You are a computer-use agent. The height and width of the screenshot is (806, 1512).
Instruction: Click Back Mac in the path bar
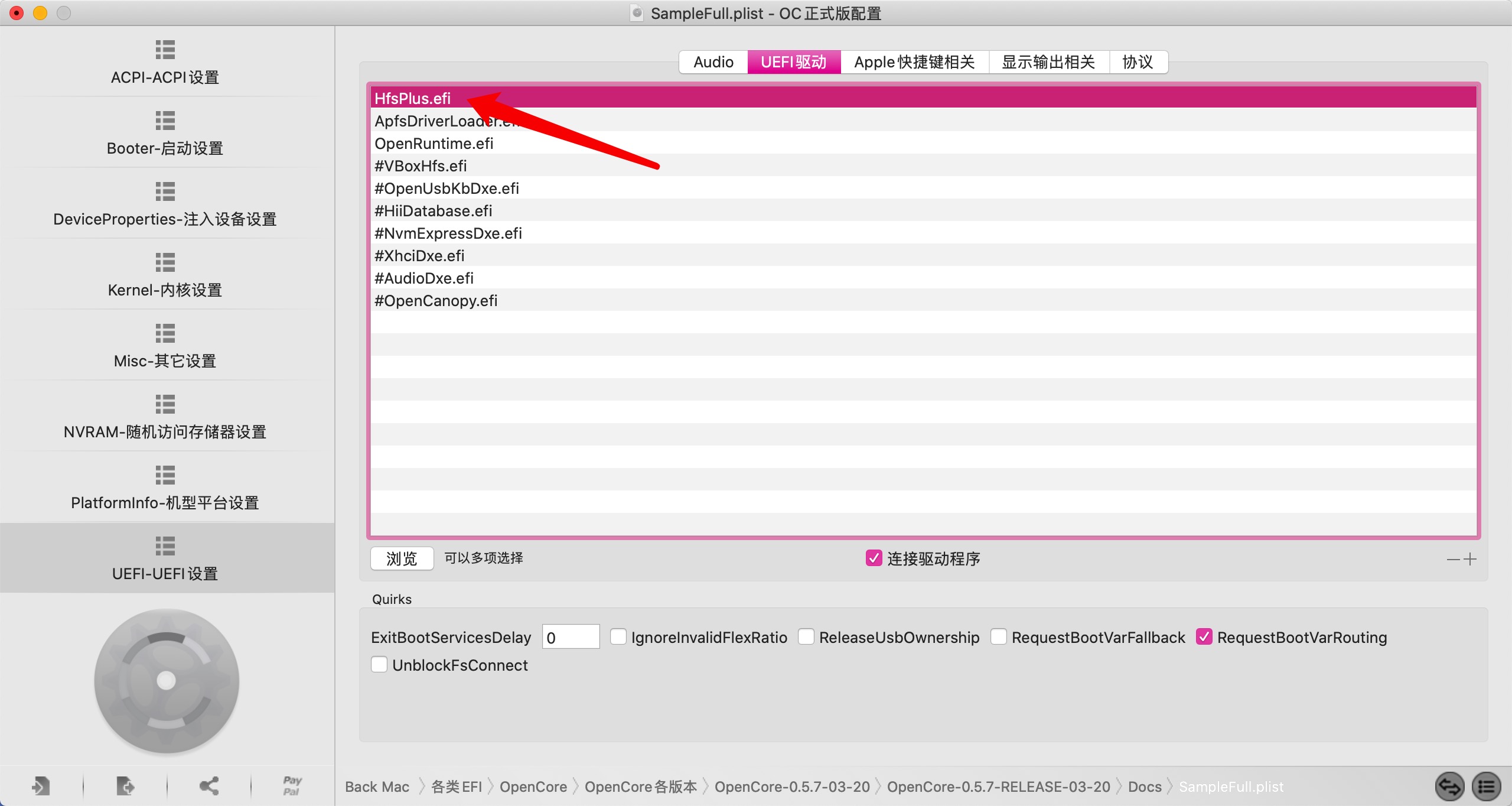click(377, 786)
